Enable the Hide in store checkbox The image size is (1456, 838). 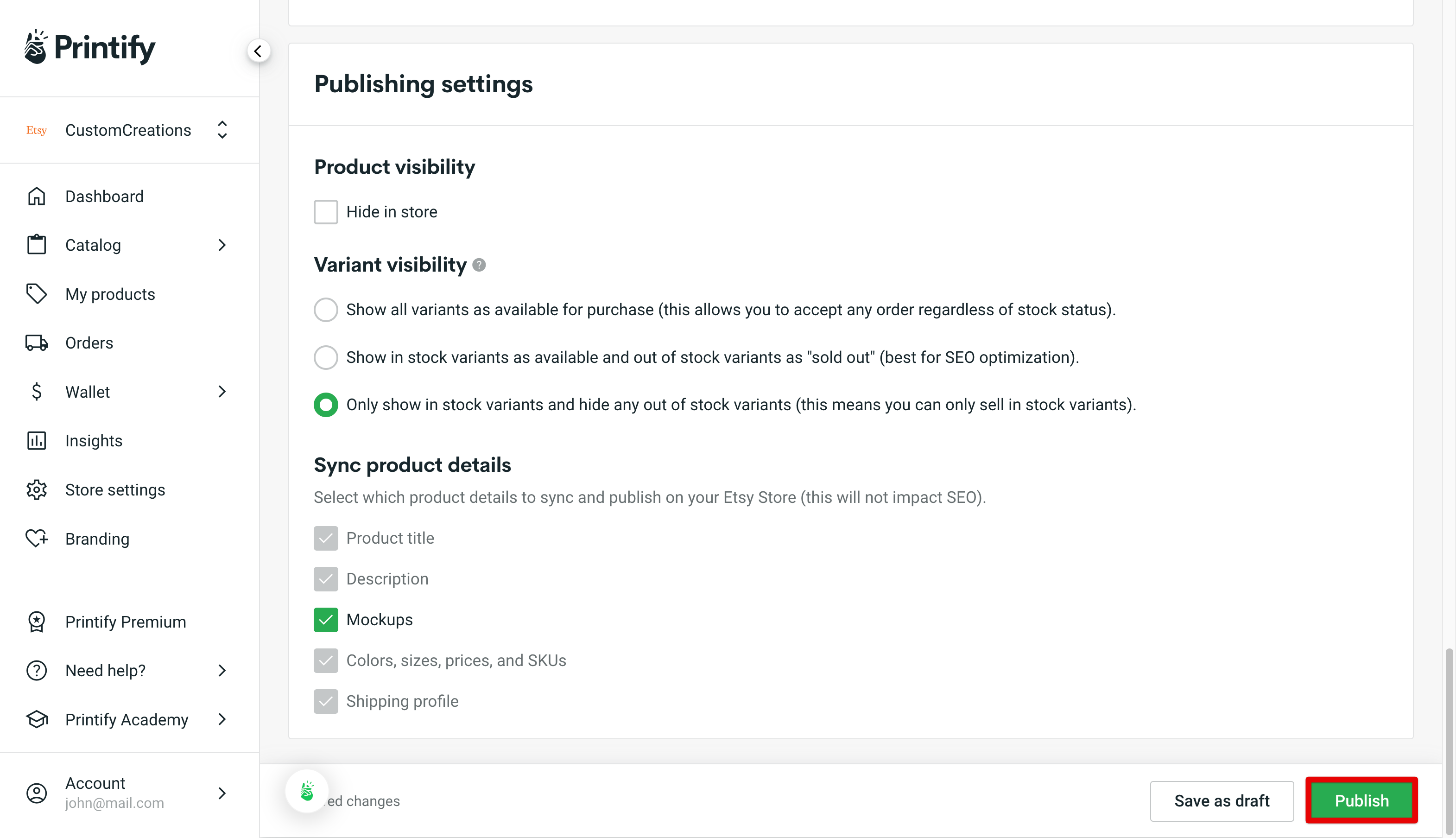coord(326,212)
